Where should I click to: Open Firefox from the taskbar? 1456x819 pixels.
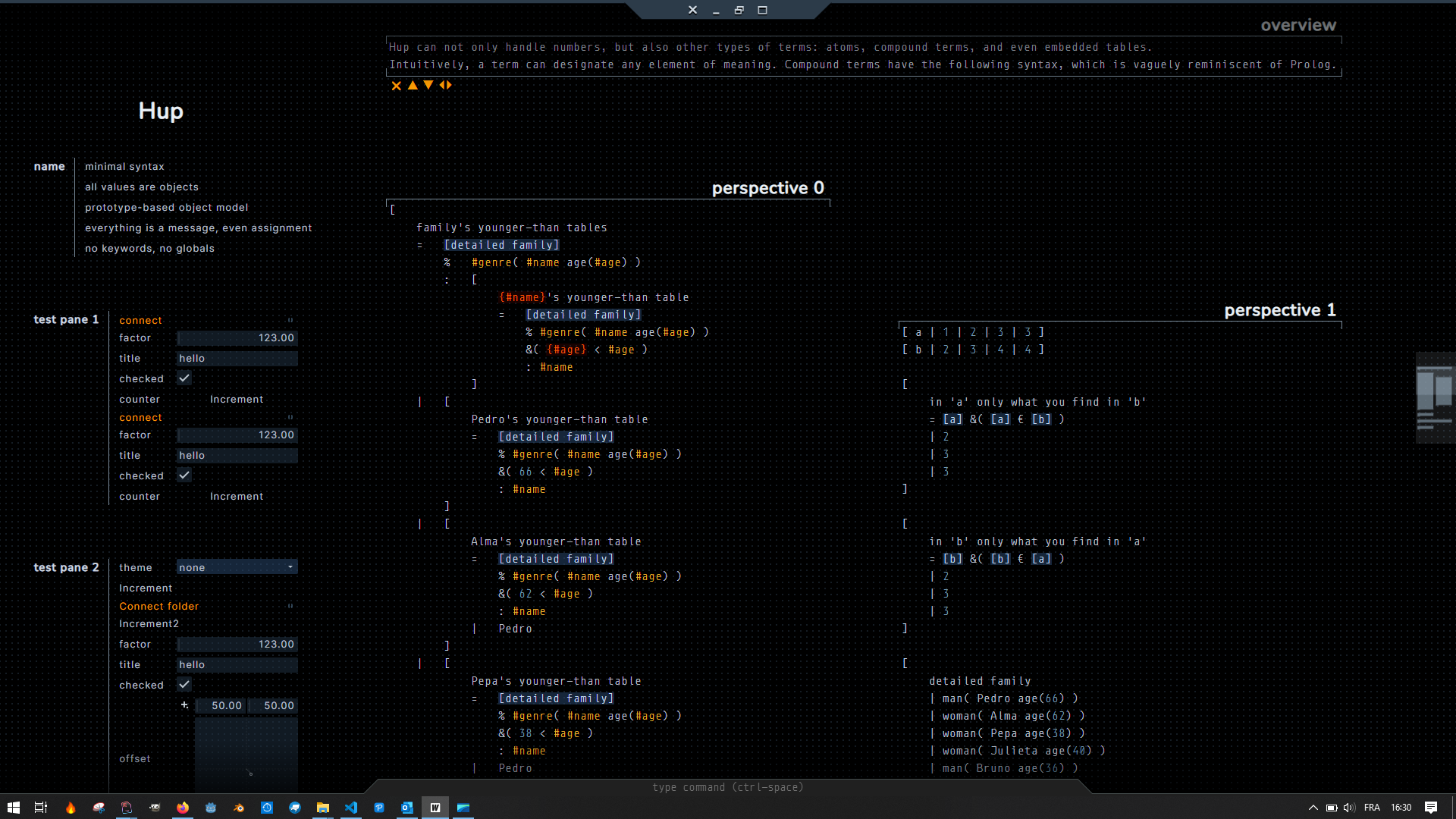183,808
